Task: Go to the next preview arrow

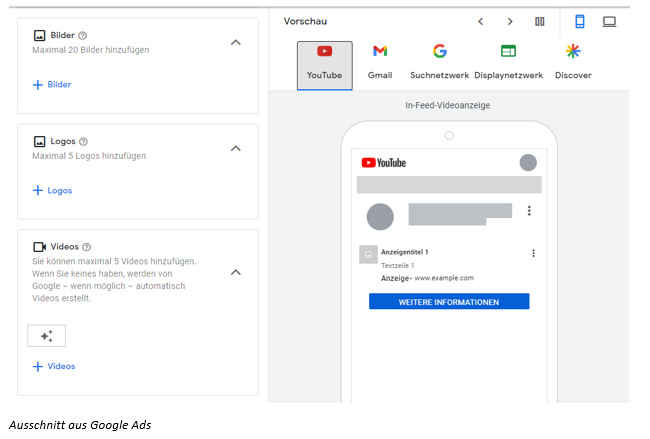Action: [x=510, y=22]
